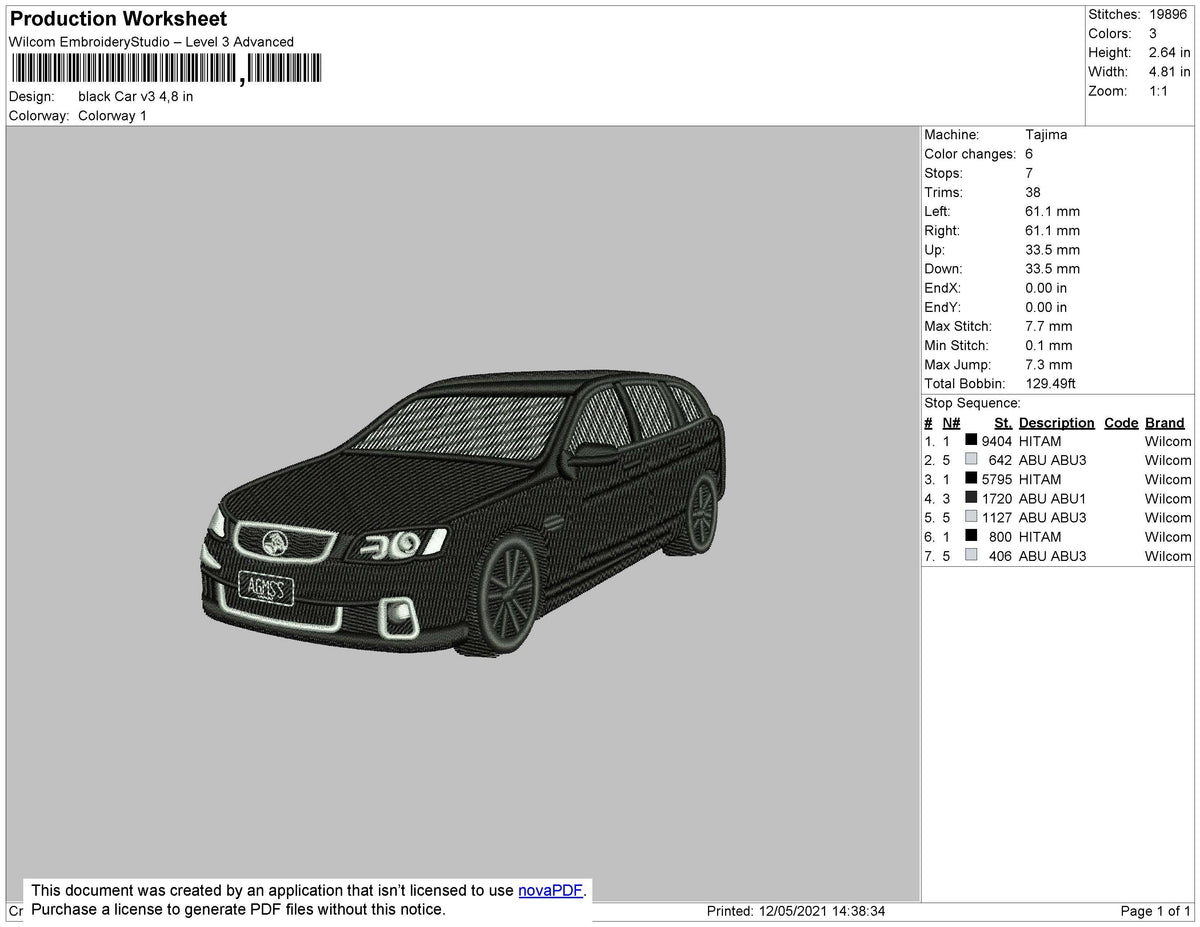The image size is (1200, 927).
Task: Click the Brand column header
Action: click(x=1164, y=422)
